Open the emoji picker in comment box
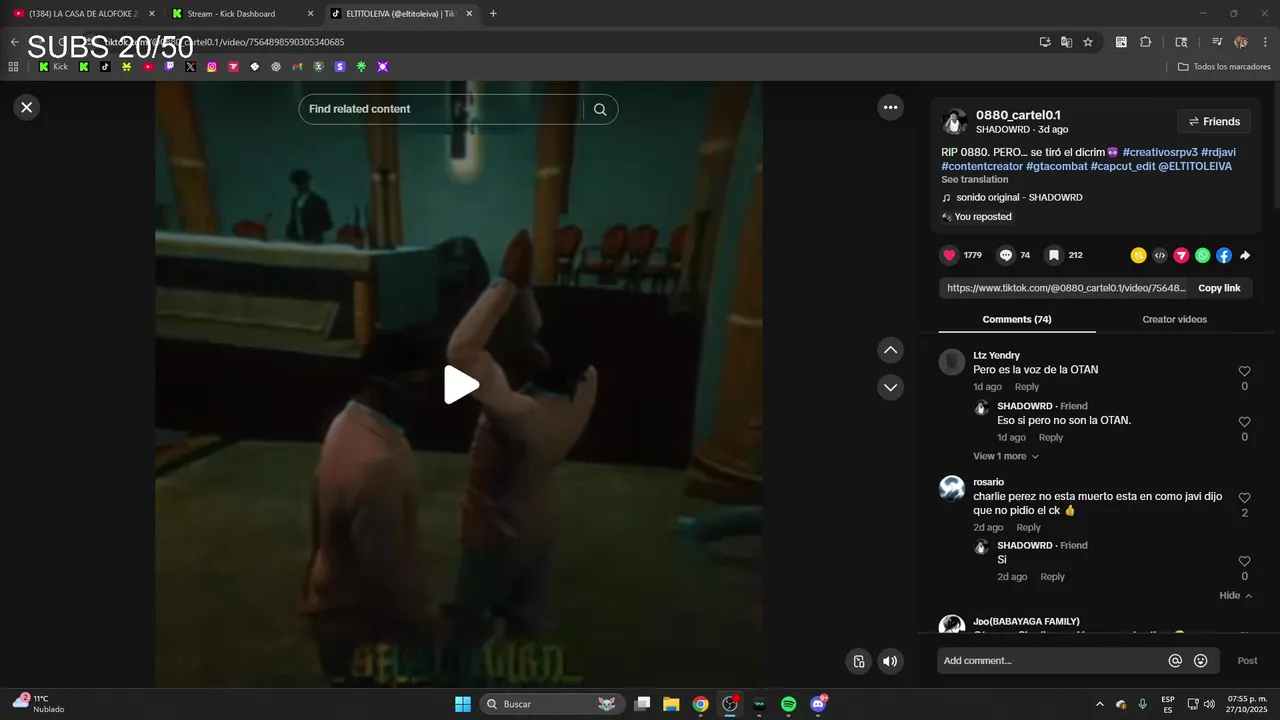 (x=1201, y=661)
